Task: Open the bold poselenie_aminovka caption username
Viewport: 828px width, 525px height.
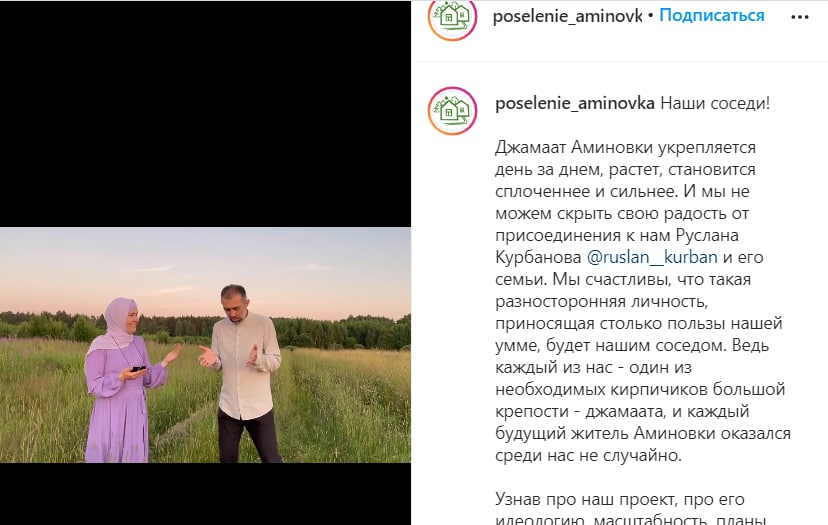Action: (575, 103)
